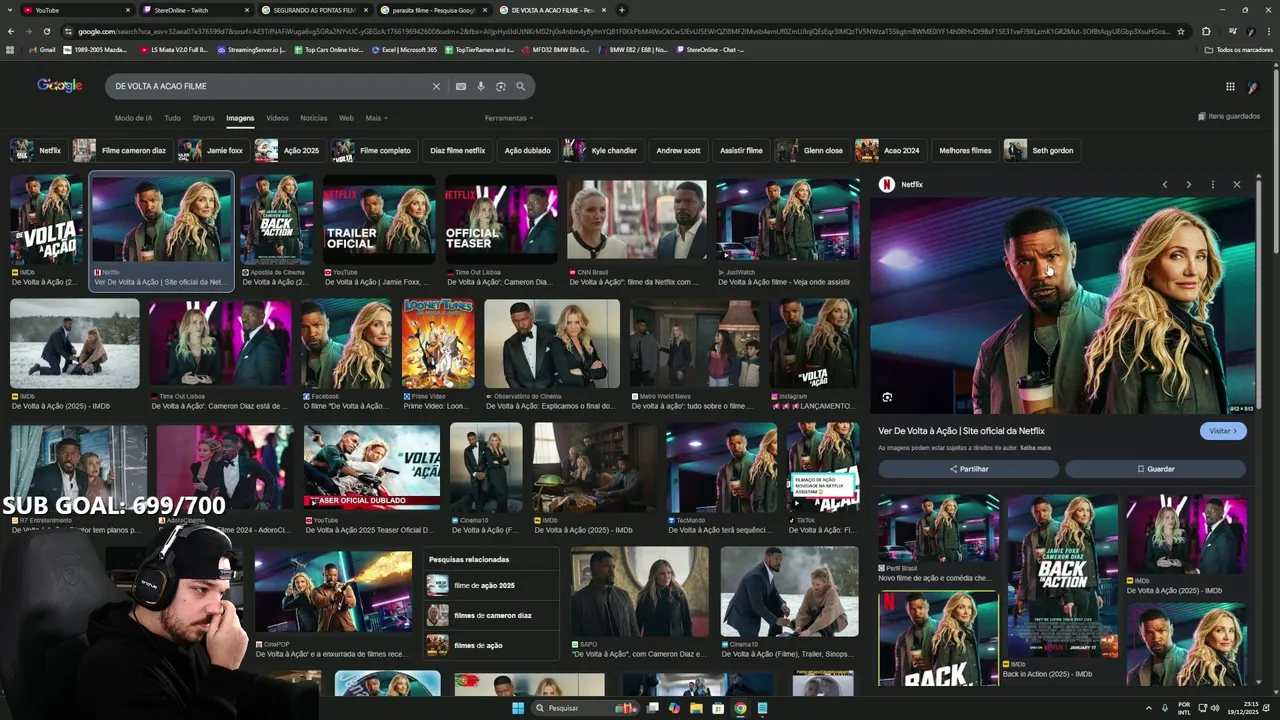Click the Visitar button
The width and height of the screenshot is (1280, 720).
point(1223,431)
